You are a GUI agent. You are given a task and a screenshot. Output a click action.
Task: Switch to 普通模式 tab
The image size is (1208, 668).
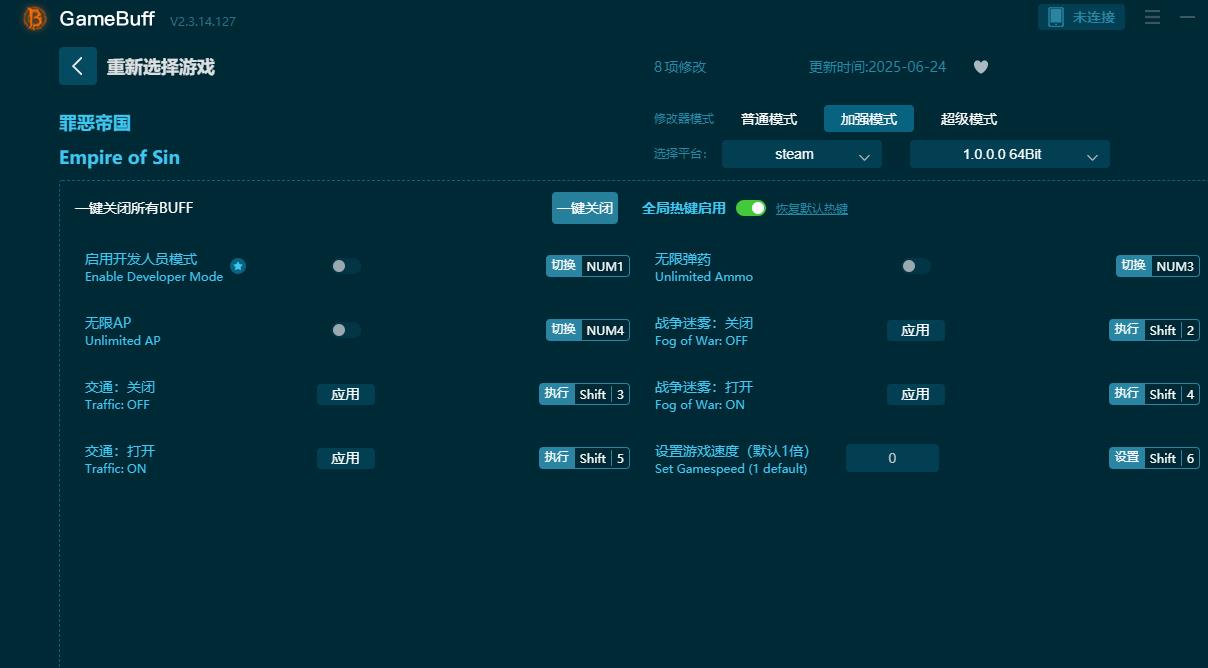coord(769,118)
